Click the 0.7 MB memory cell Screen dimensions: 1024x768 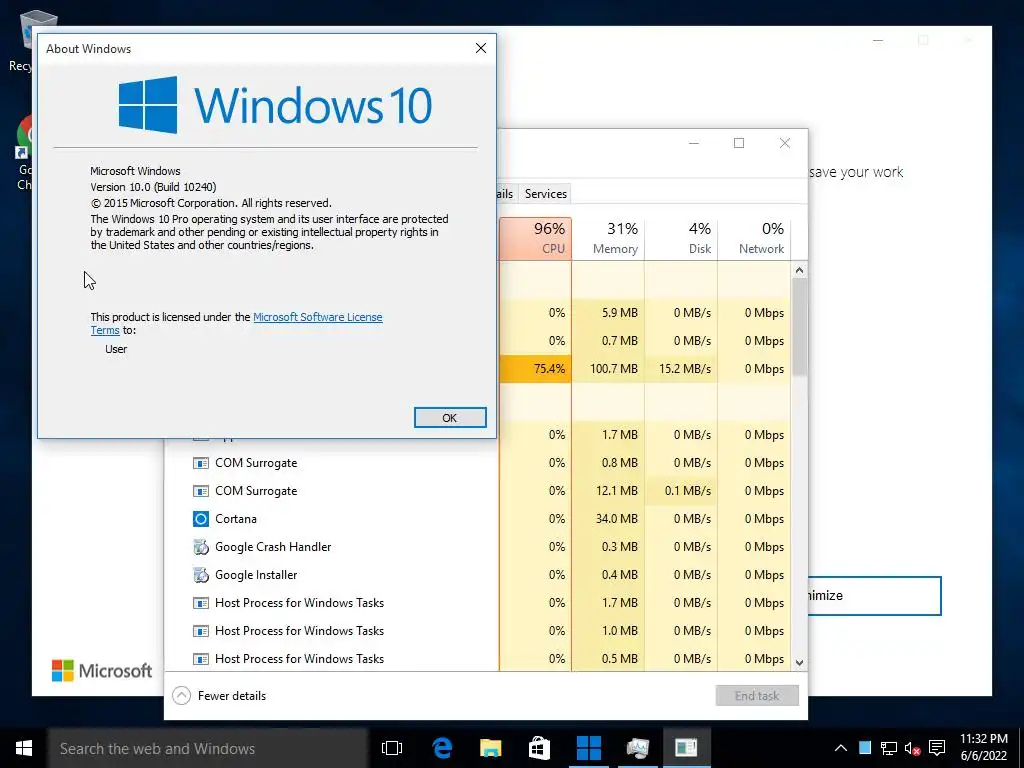[x=609, y=341]
